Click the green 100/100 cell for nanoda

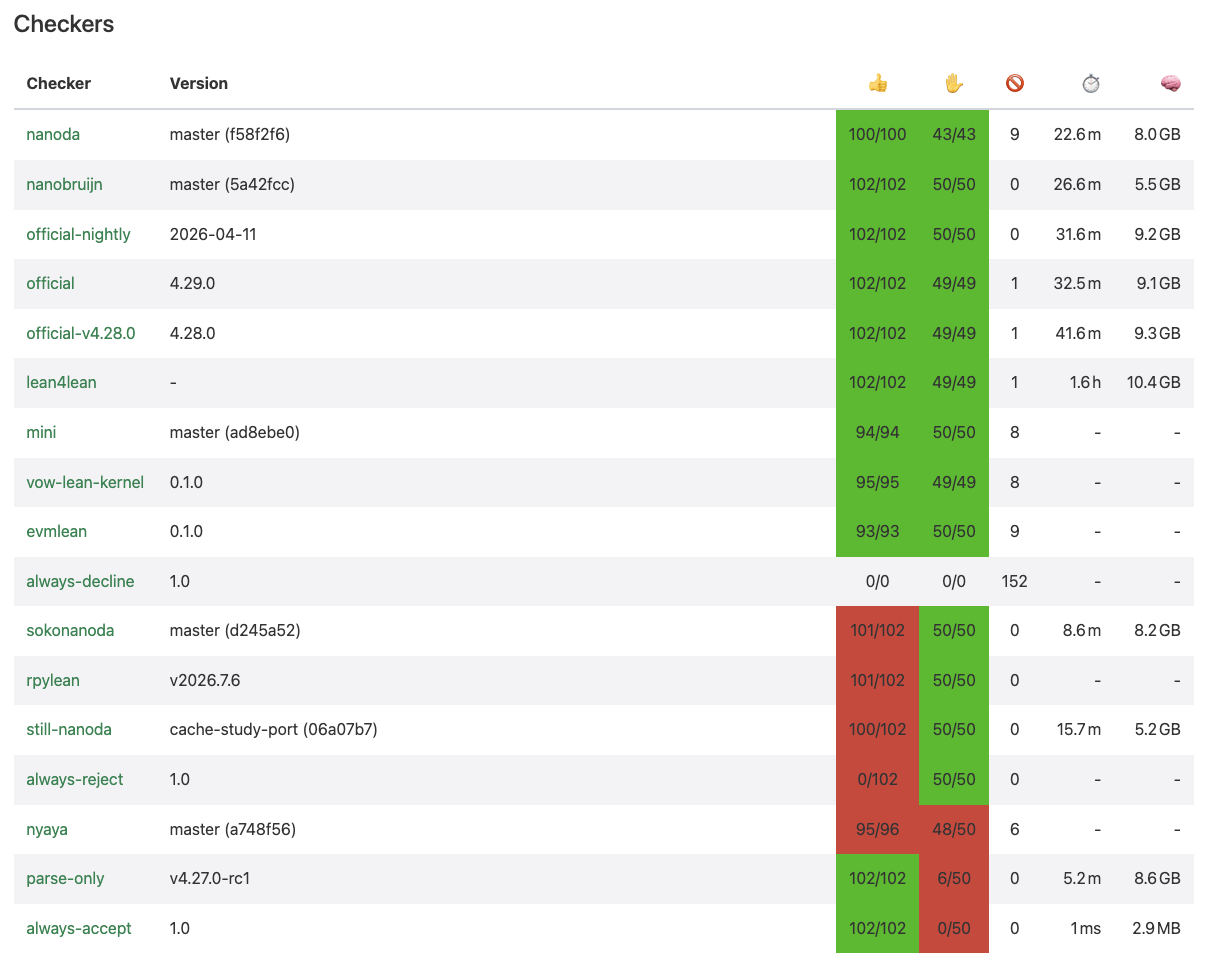point(877,134)
